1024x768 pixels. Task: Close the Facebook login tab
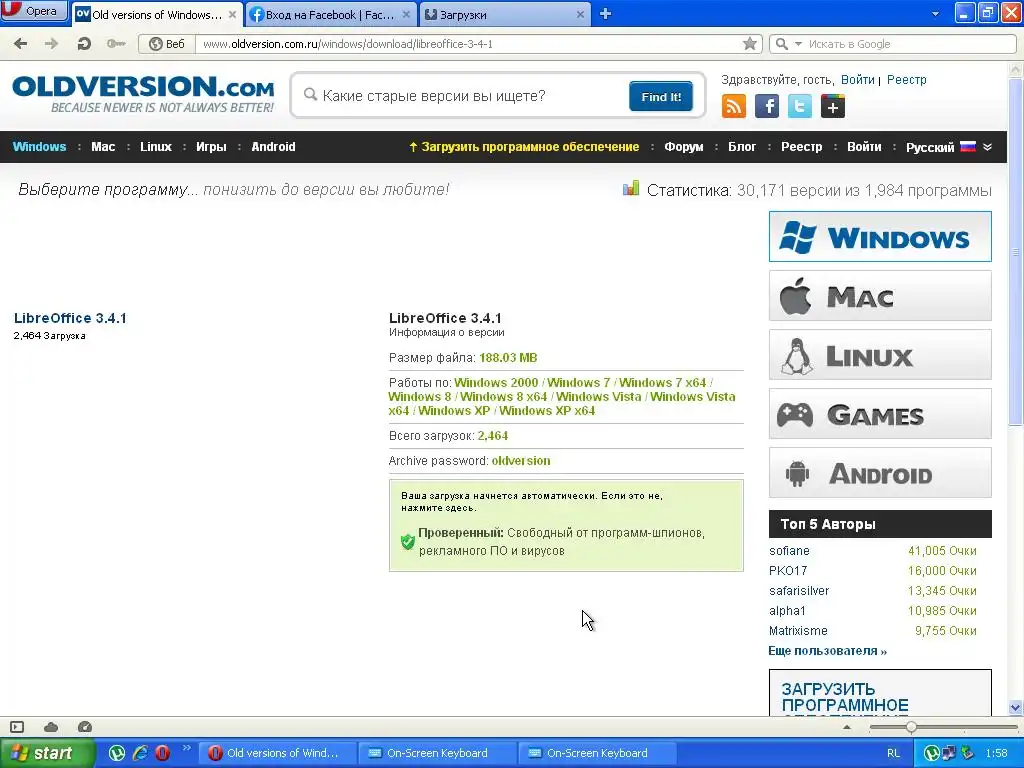(406, 14)
